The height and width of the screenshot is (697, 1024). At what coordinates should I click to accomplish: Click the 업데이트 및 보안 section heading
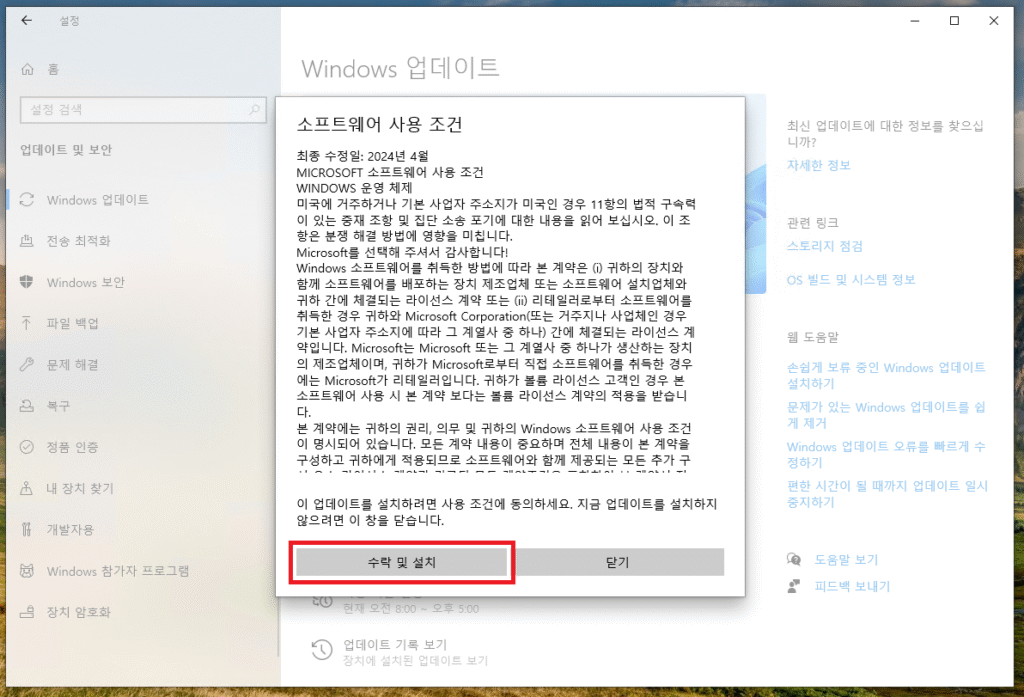(66, 150)
